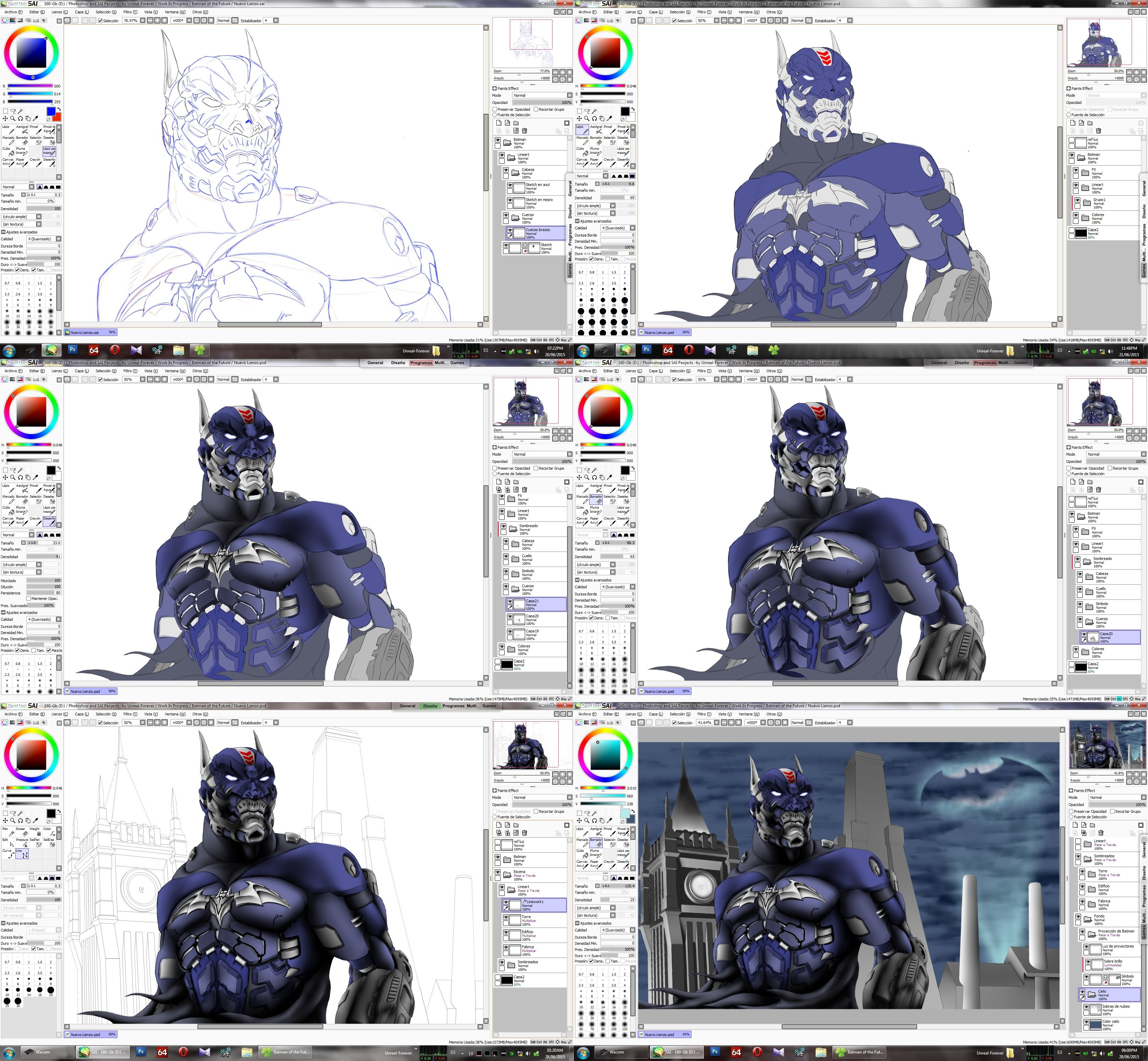Swap colors arrow beside blue foreground swatch
The height and width of the screenshot is (1061, 1148).
pos(58,109)
